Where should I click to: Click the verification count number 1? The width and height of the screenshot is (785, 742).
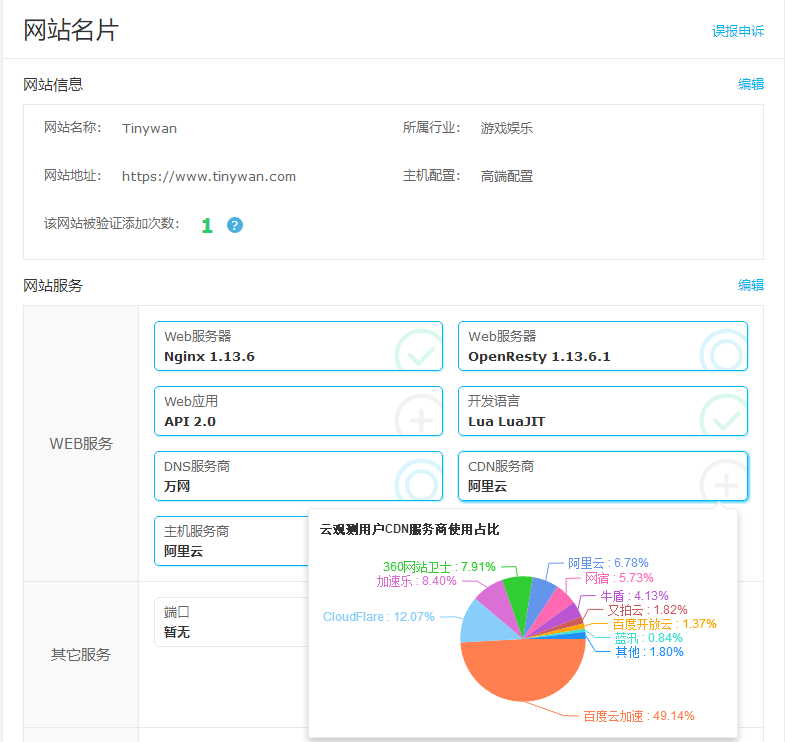207,225
